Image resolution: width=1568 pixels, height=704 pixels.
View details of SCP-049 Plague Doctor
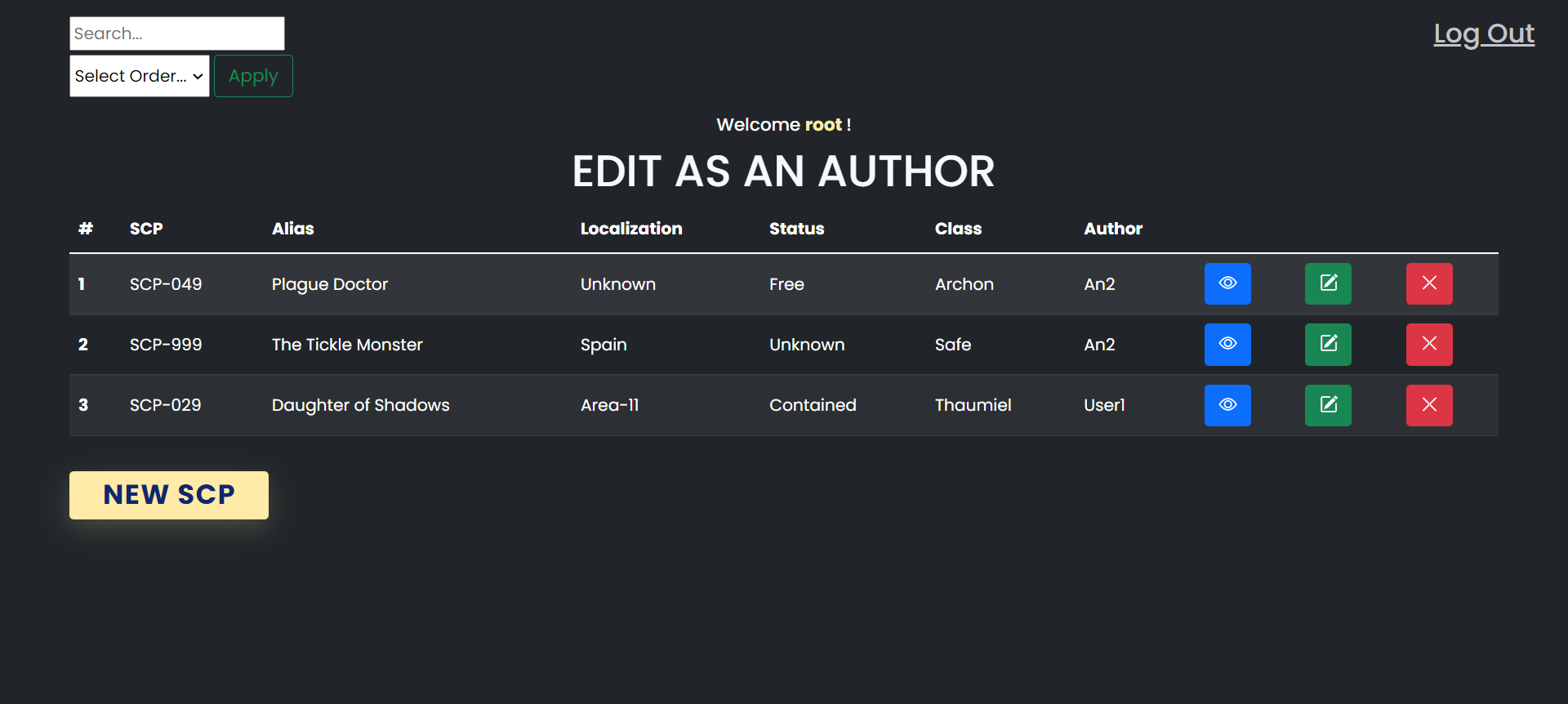1227,283
